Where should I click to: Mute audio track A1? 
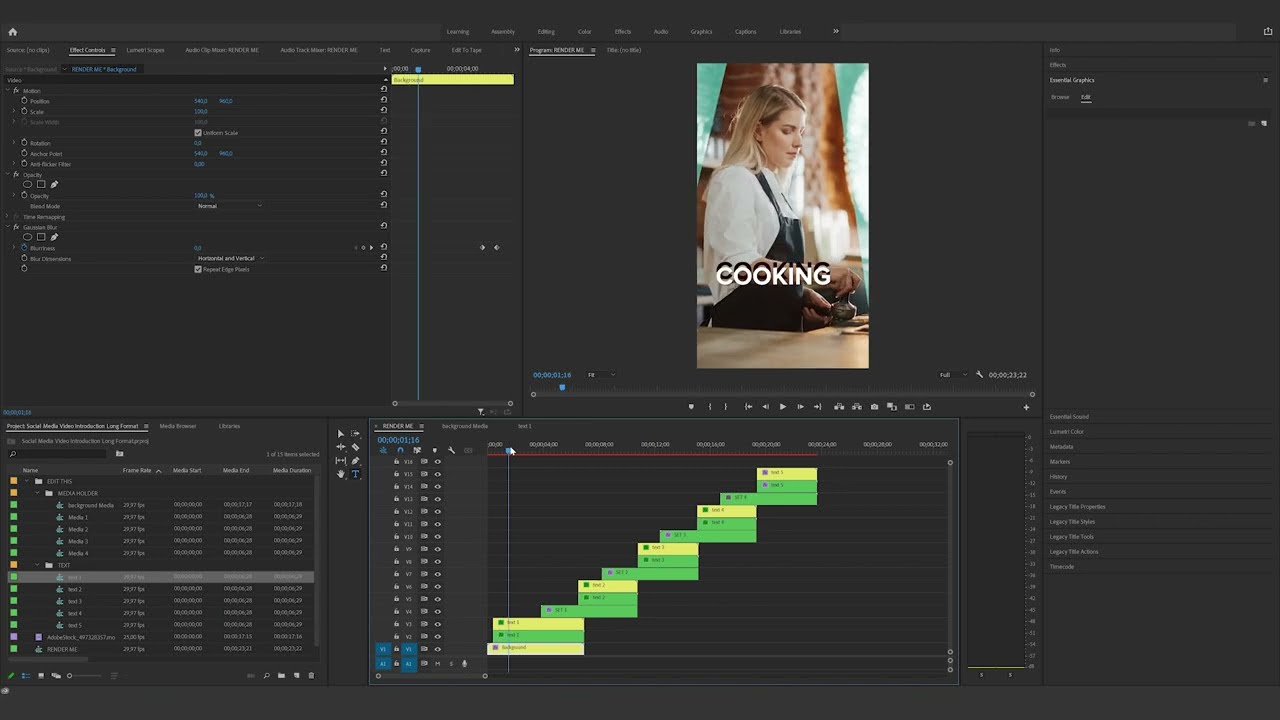(x=437, y=663)
